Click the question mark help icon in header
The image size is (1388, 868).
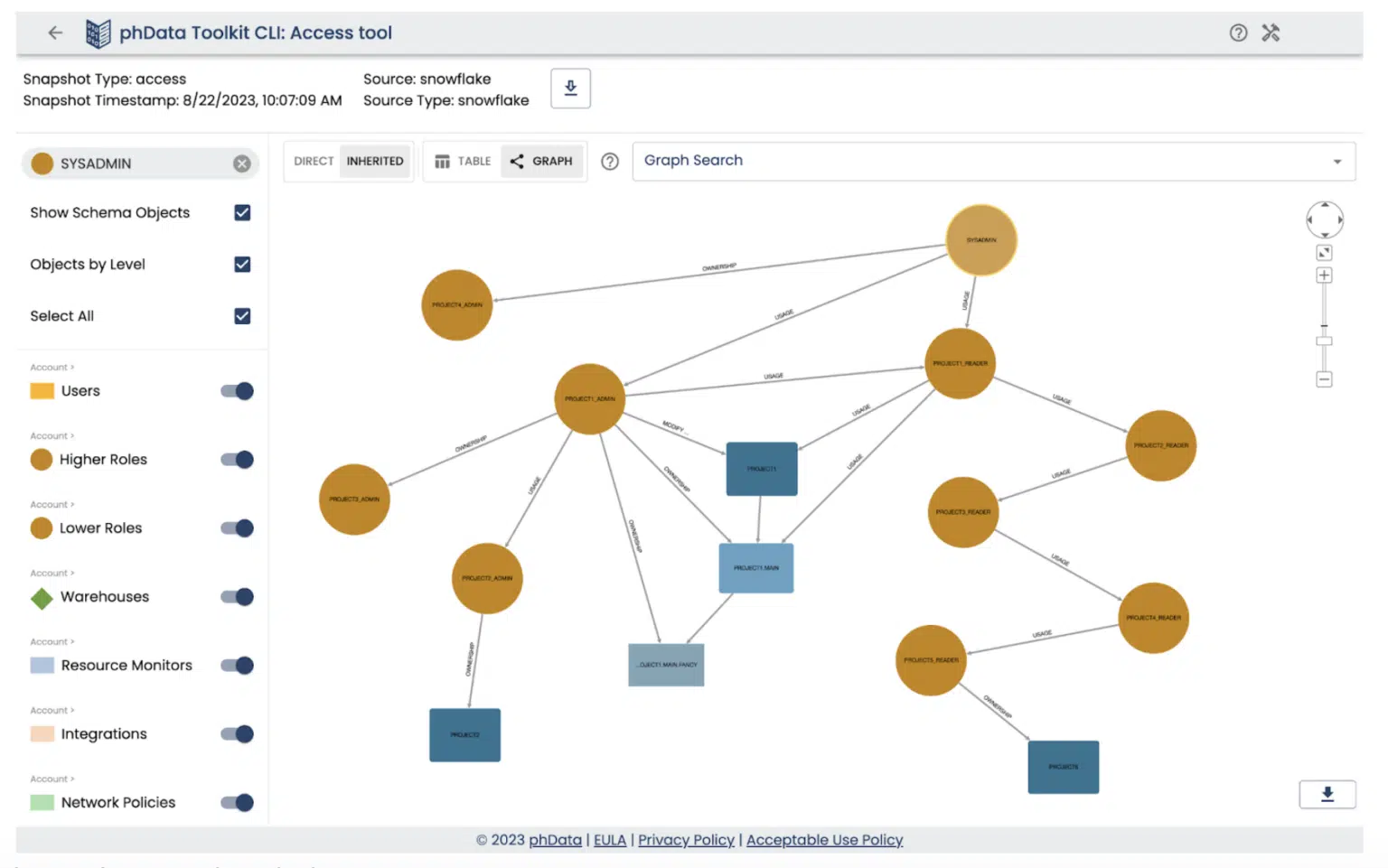[x=1237, y=33]
